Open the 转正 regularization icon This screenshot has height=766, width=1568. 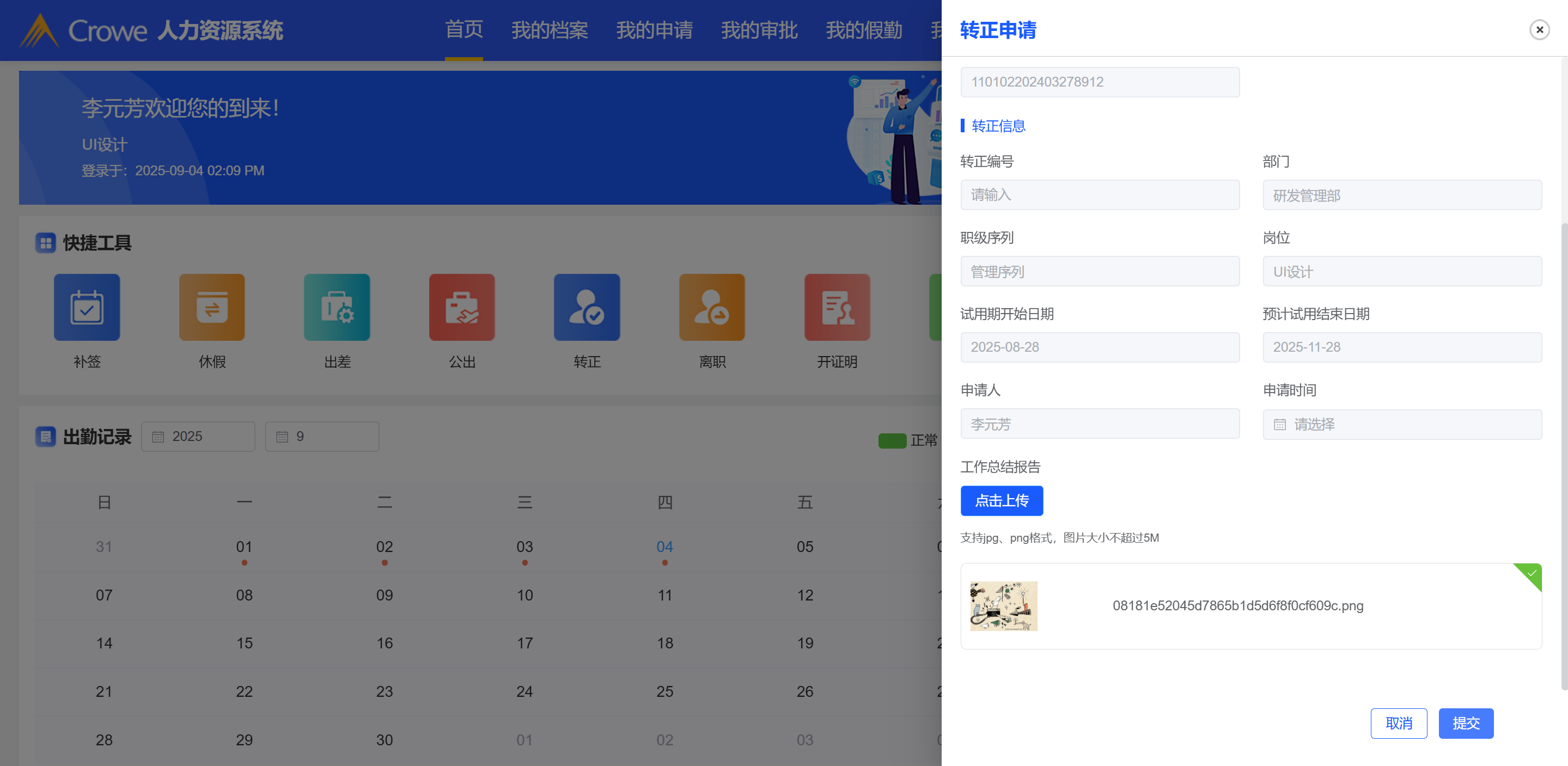[x=586, y=307]
